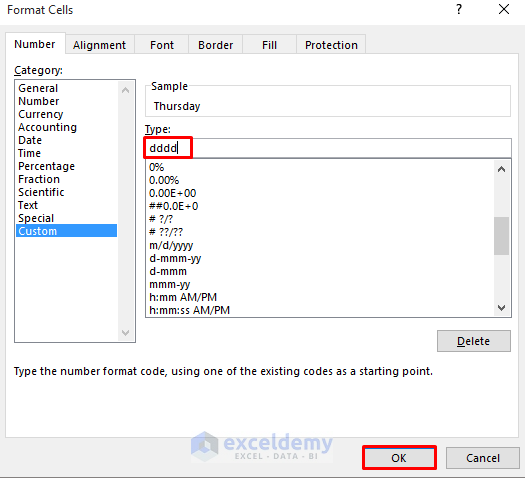Close the Format Cells dialog

pos(504,9)
